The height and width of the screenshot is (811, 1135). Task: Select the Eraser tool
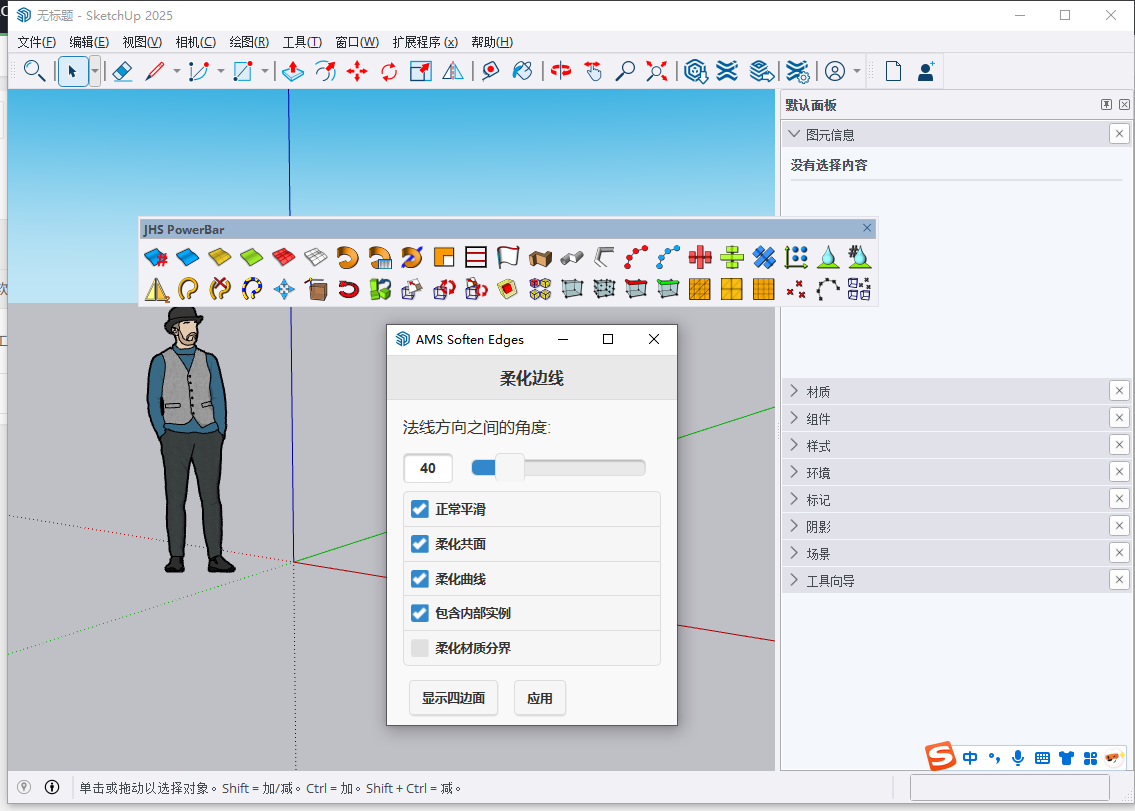122,71
